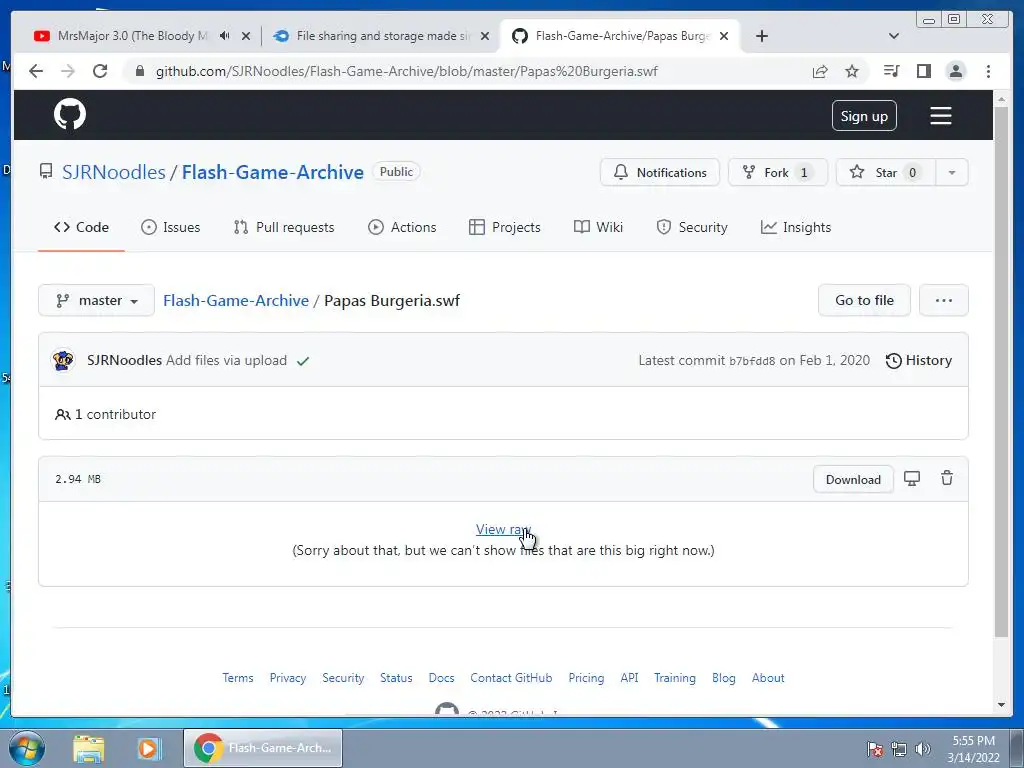Open SJRNoodles owner link in header
The height and width of the screenshot is (768, 1024).
[114, 172]
